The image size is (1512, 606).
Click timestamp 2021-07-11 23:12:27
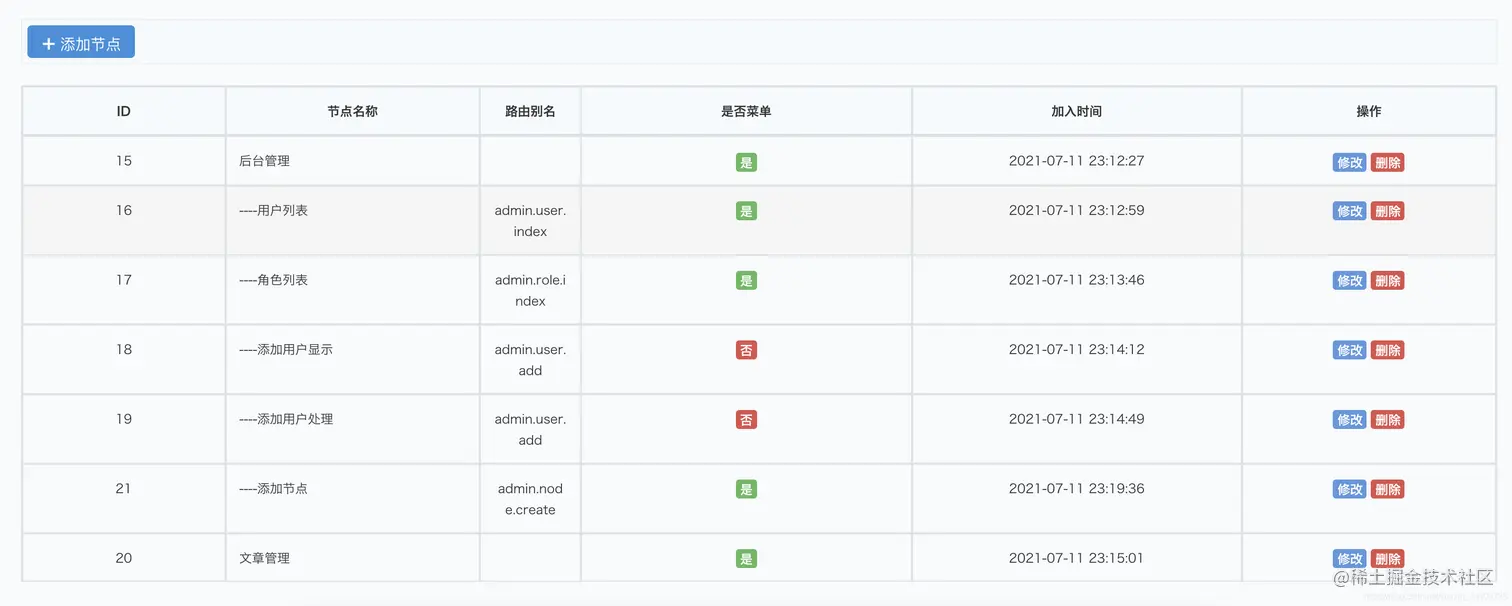click(x=1076, y=160)
